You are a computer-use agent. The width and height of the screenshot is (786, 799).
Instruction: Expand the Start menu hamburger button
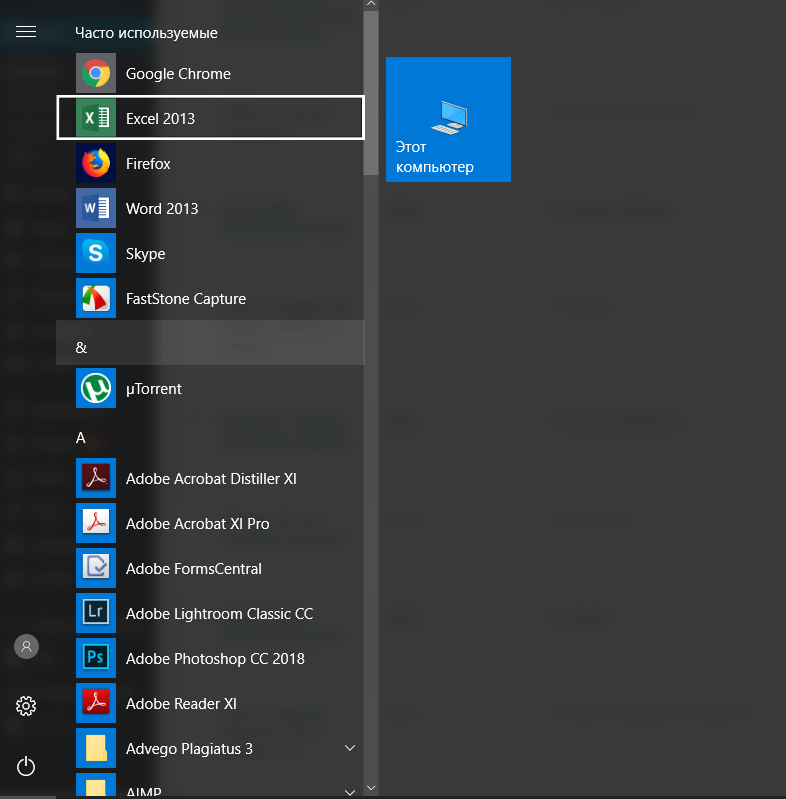[x=26, y=32]
